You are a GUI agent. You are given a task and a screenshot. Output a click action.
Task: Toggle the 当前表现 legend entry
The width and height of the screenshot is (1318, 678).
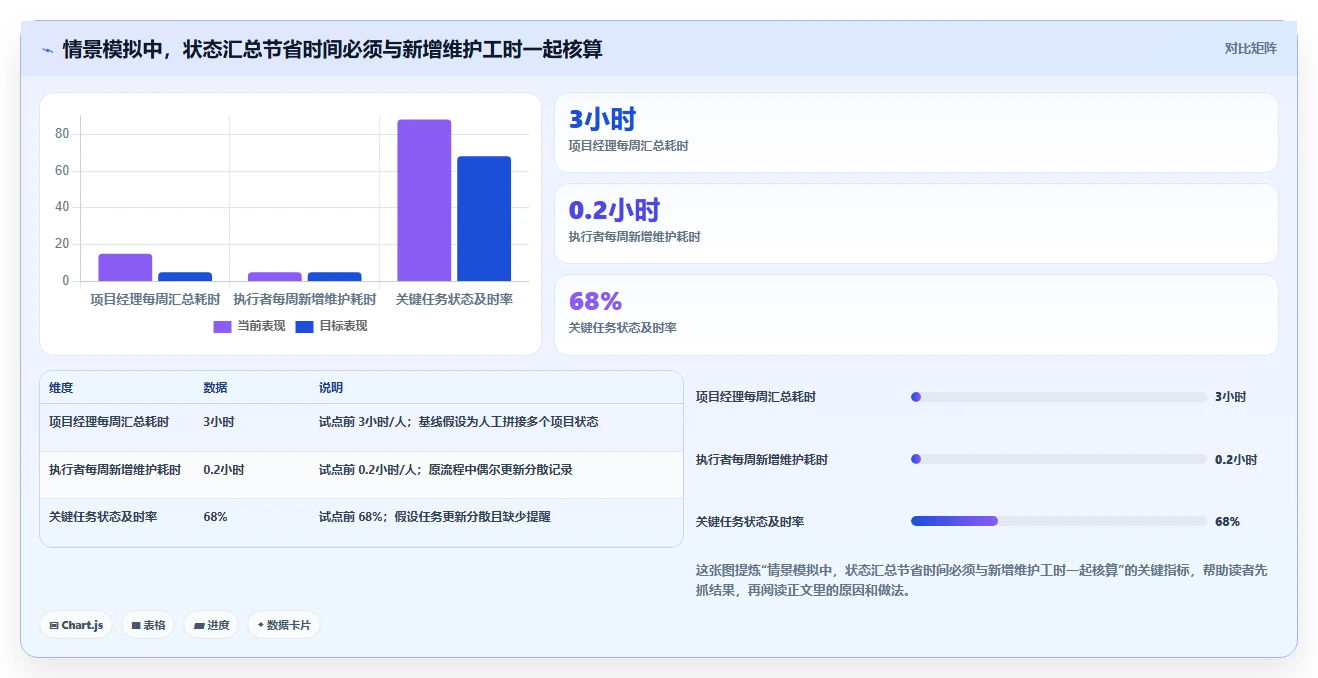(x=250, y=326)
